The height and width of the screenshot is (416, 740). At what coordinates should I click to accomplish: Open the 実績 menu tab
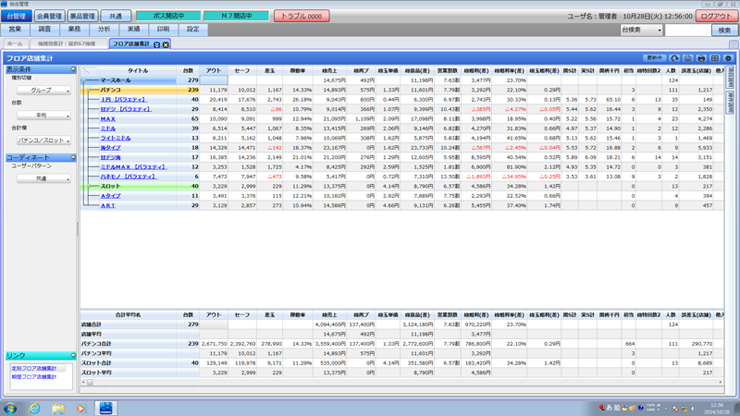[x=134, y=29]
